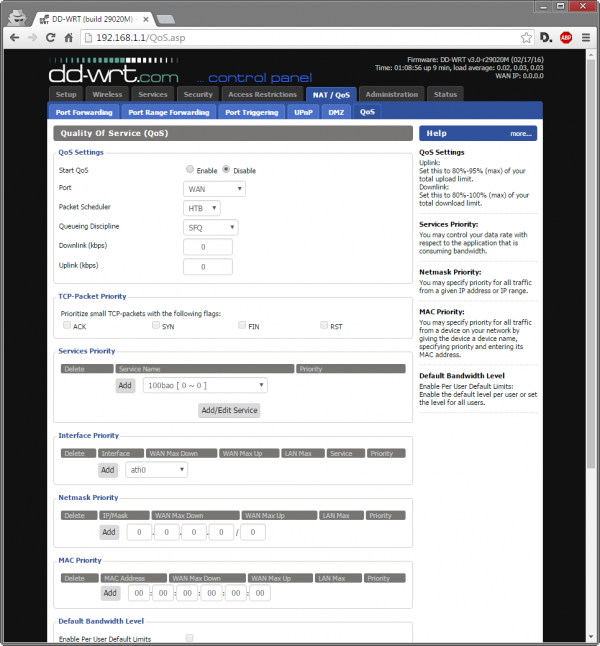This screenshot has width=600, height=646.
Task: Click the Help more... link
Action: point(520,133)
